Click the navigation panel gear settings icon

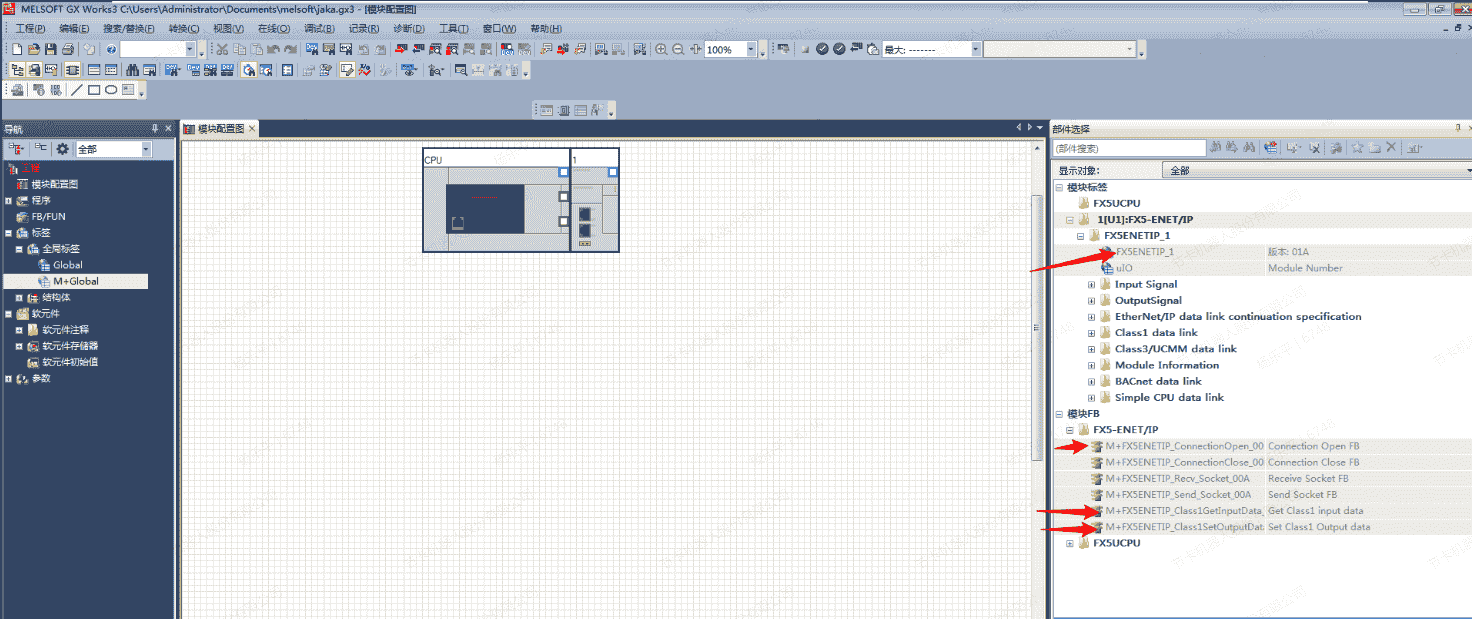coord(62,149)
